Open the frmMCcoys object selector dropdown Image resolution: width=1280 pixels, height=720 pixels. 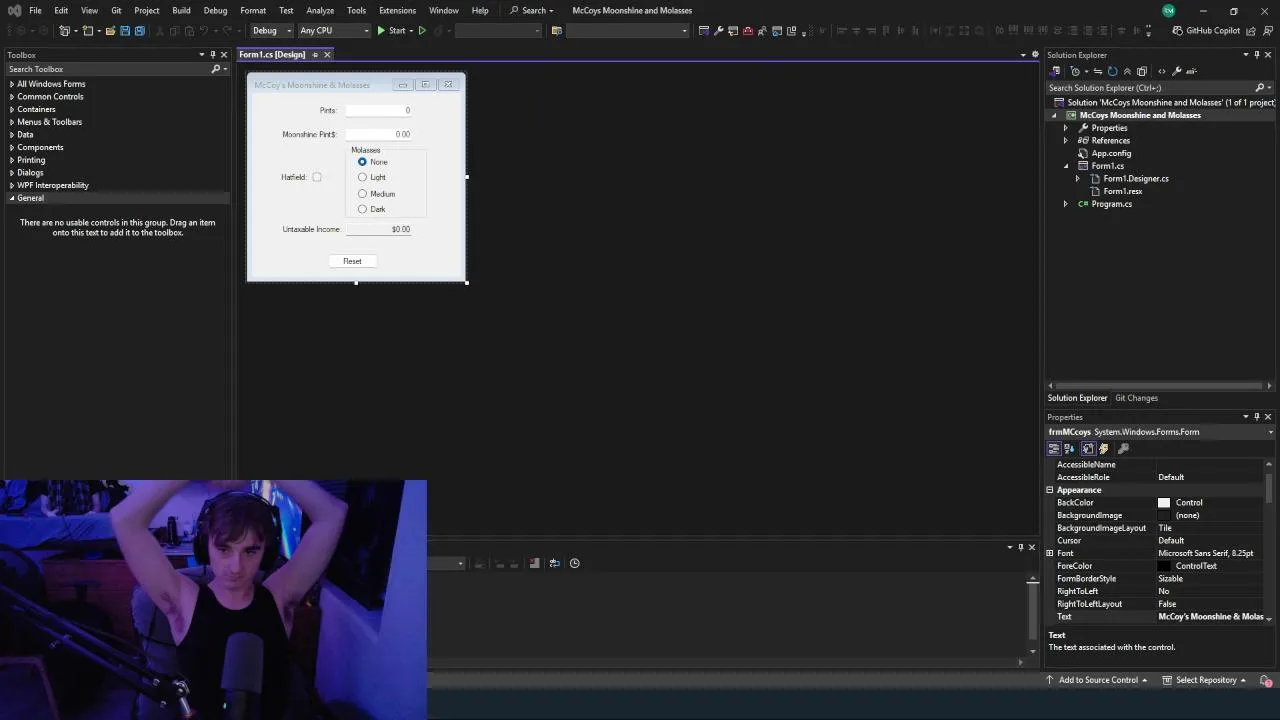click(x=1270, y=432)
